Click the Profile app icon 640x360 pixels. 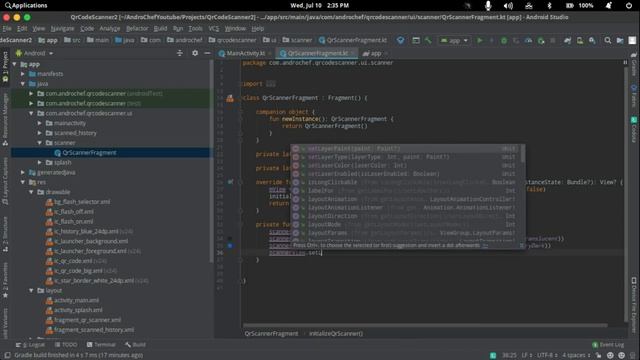coord(528,40)
